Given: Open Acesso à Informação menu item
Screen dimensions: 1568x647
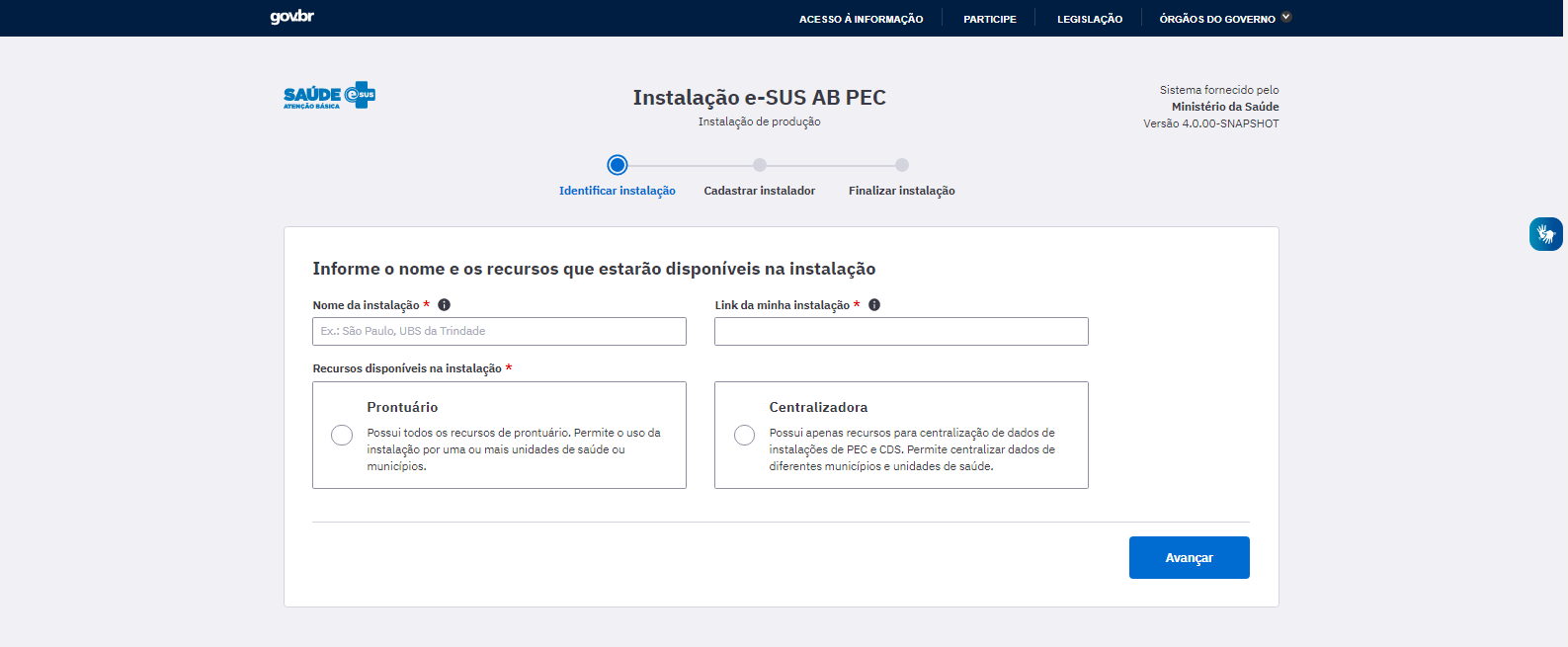Looking at the screenshot, I should (862, 19).
